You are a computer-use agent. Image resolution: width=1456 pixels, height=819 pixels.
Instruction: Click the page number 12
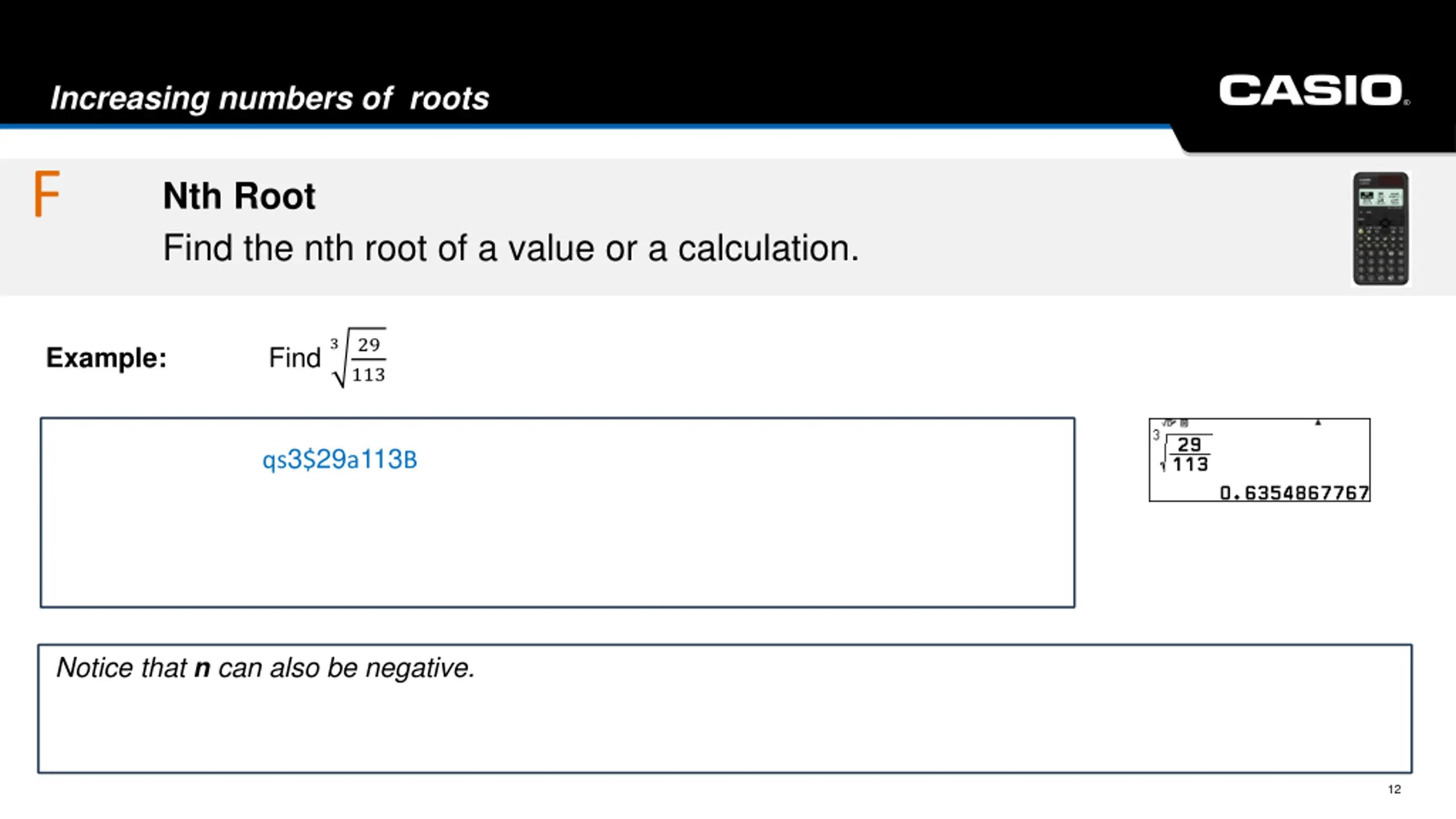click(x=1394, y=789)
